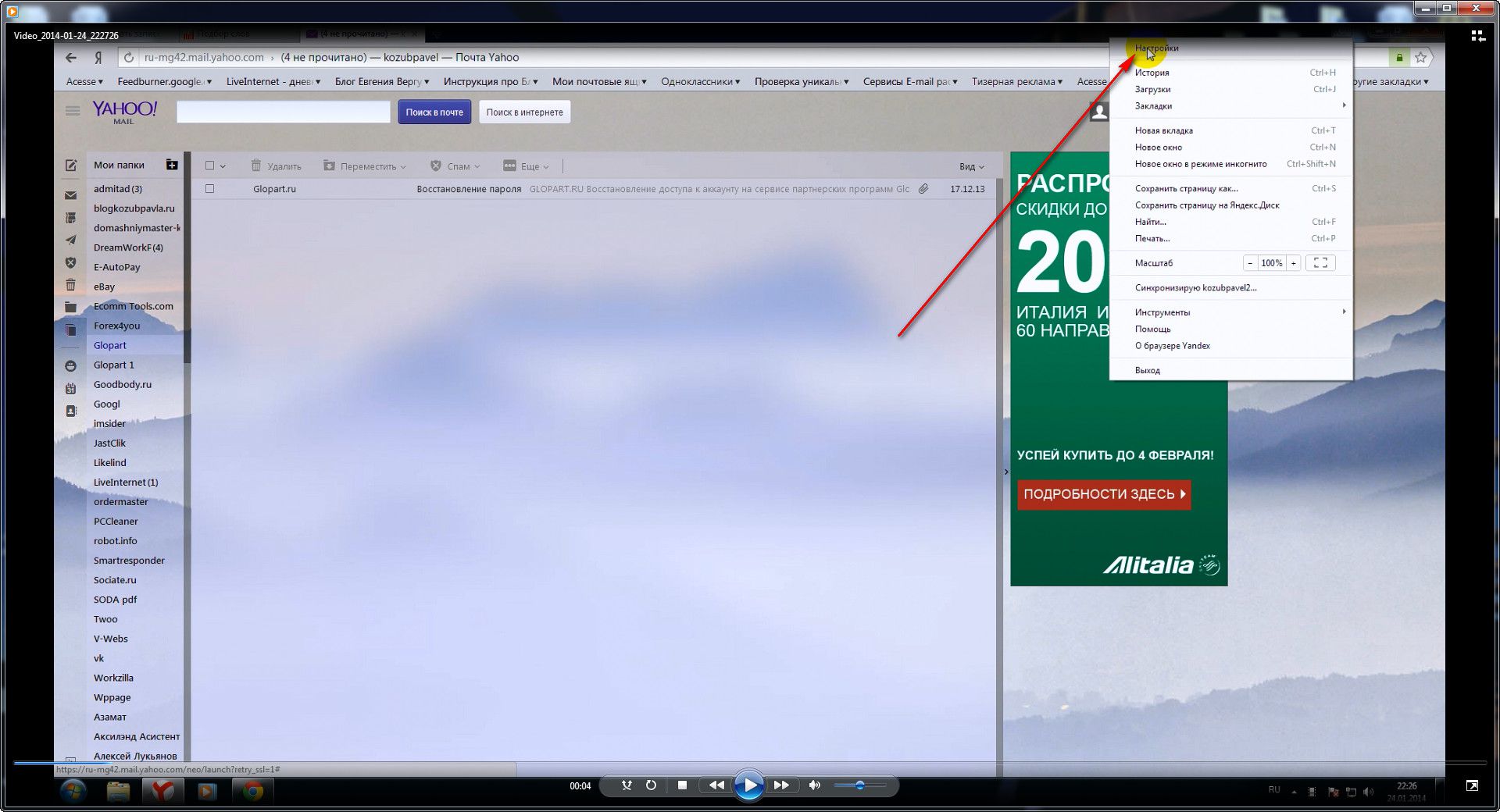Click ПОДРОБНОСТИ ЗДЕСЬ ad button

click(1104, 494)
